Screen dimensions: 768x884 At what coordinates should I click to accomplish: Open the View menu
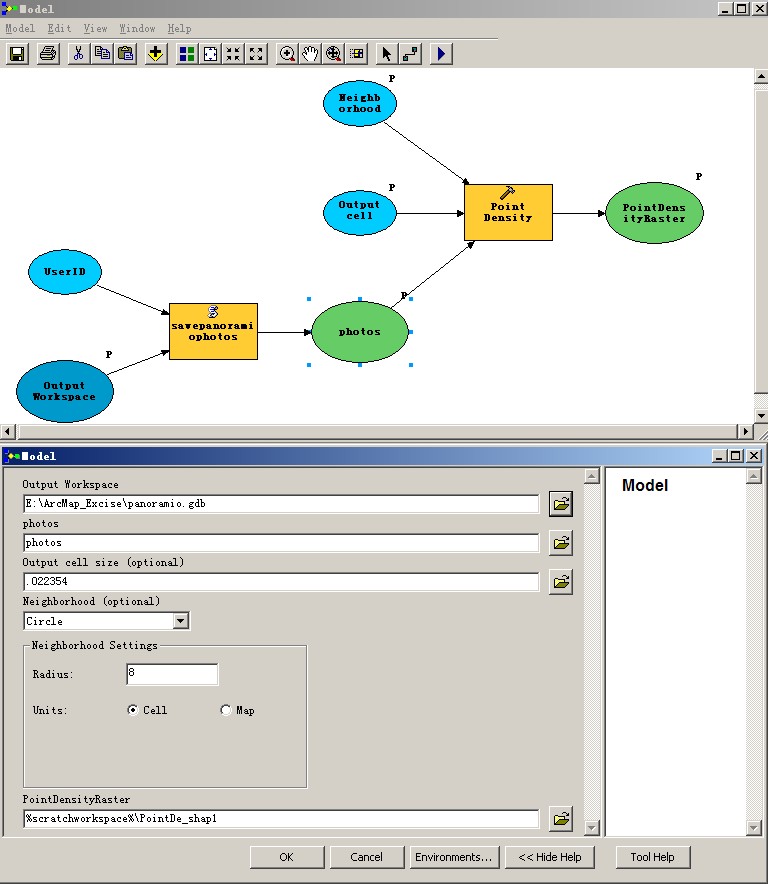(95, 28)
